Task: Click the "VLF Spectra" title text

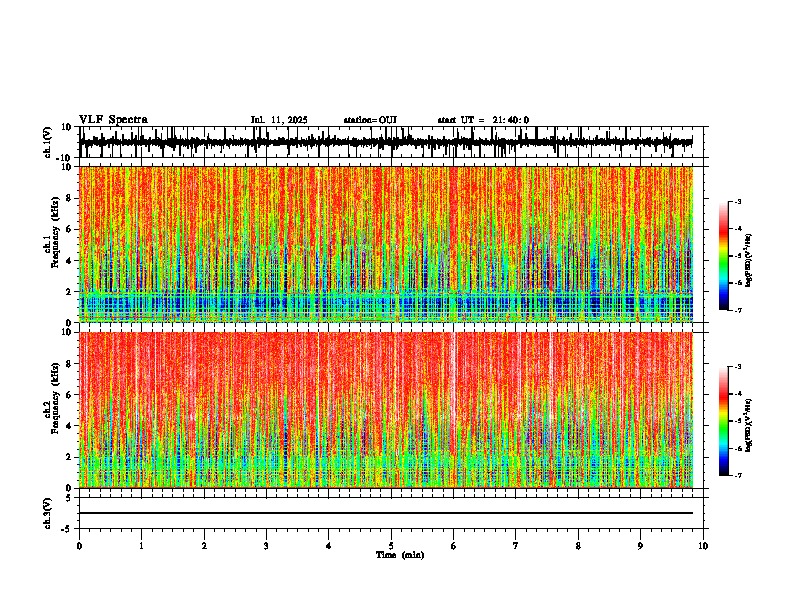Action: point(113,120)
